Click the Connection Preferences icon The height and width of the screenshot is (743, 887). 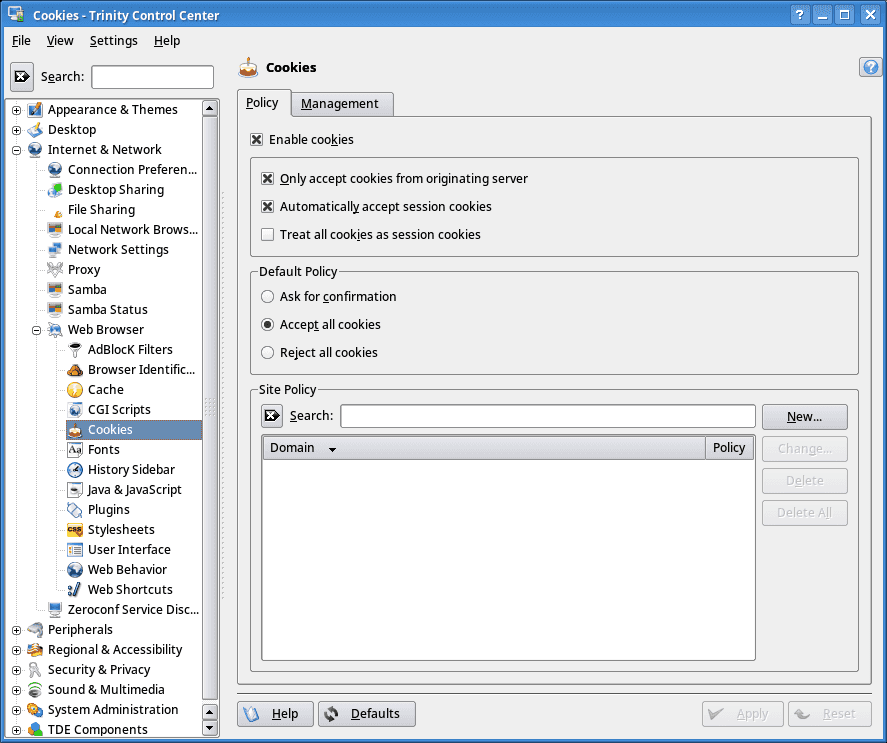pyautogui.click(x=55, y=170)
